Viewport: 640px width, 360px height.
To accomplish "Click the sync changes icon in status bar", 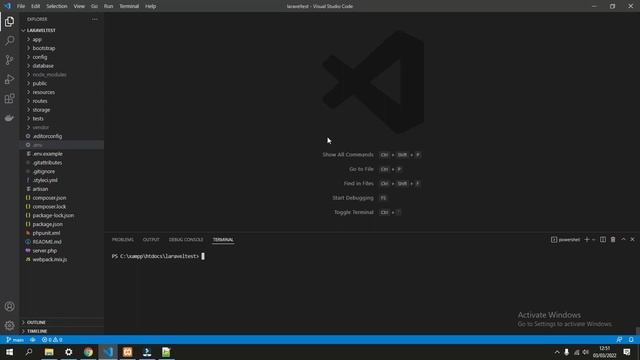I will pos(33,340).
